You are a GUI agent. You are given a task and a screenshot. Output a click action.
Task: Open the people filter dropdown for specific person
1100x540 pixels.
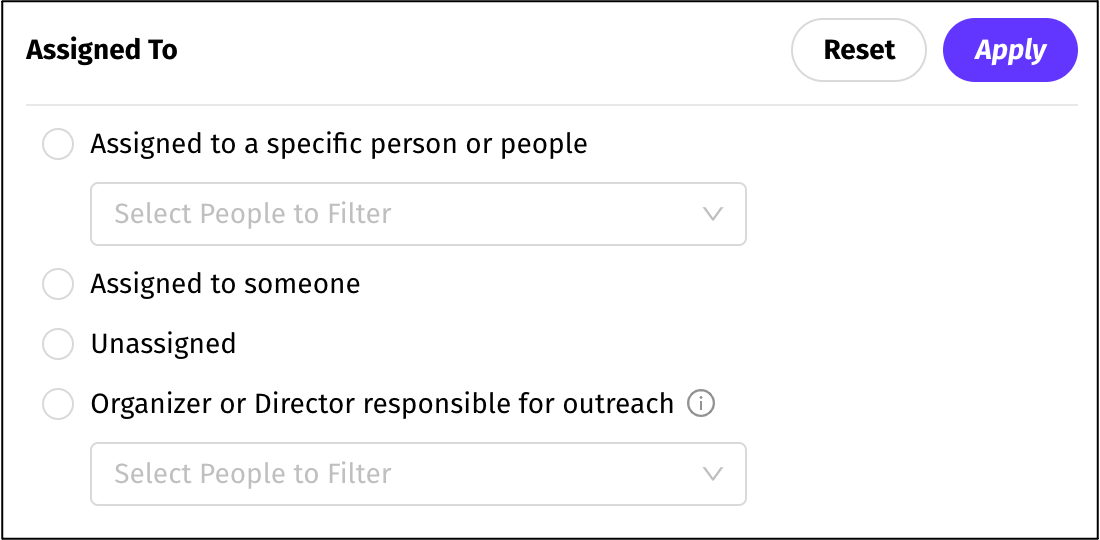(418, 214)
